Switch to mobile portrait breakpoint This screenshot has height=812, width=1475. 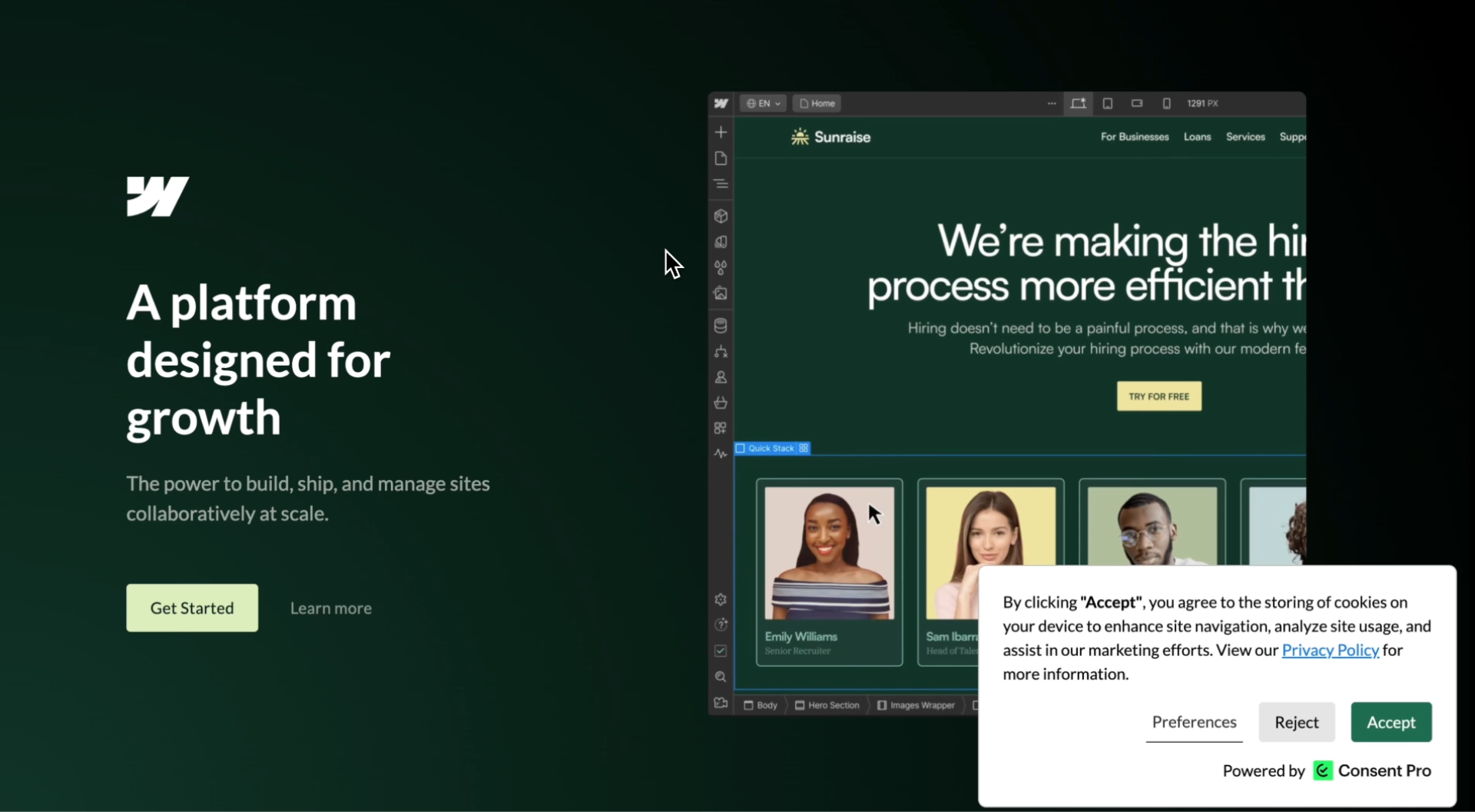pyautogui.click(x=1165, y=103)
